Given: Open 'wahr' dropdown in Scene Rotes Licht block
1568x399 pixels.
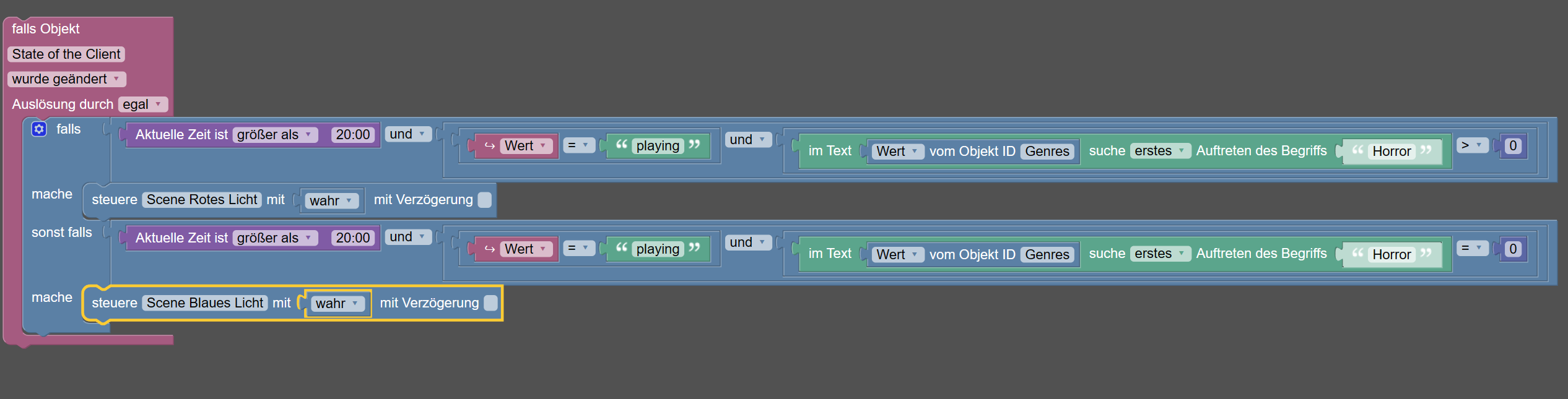Looking at the screenshot, I should (331, 201).
